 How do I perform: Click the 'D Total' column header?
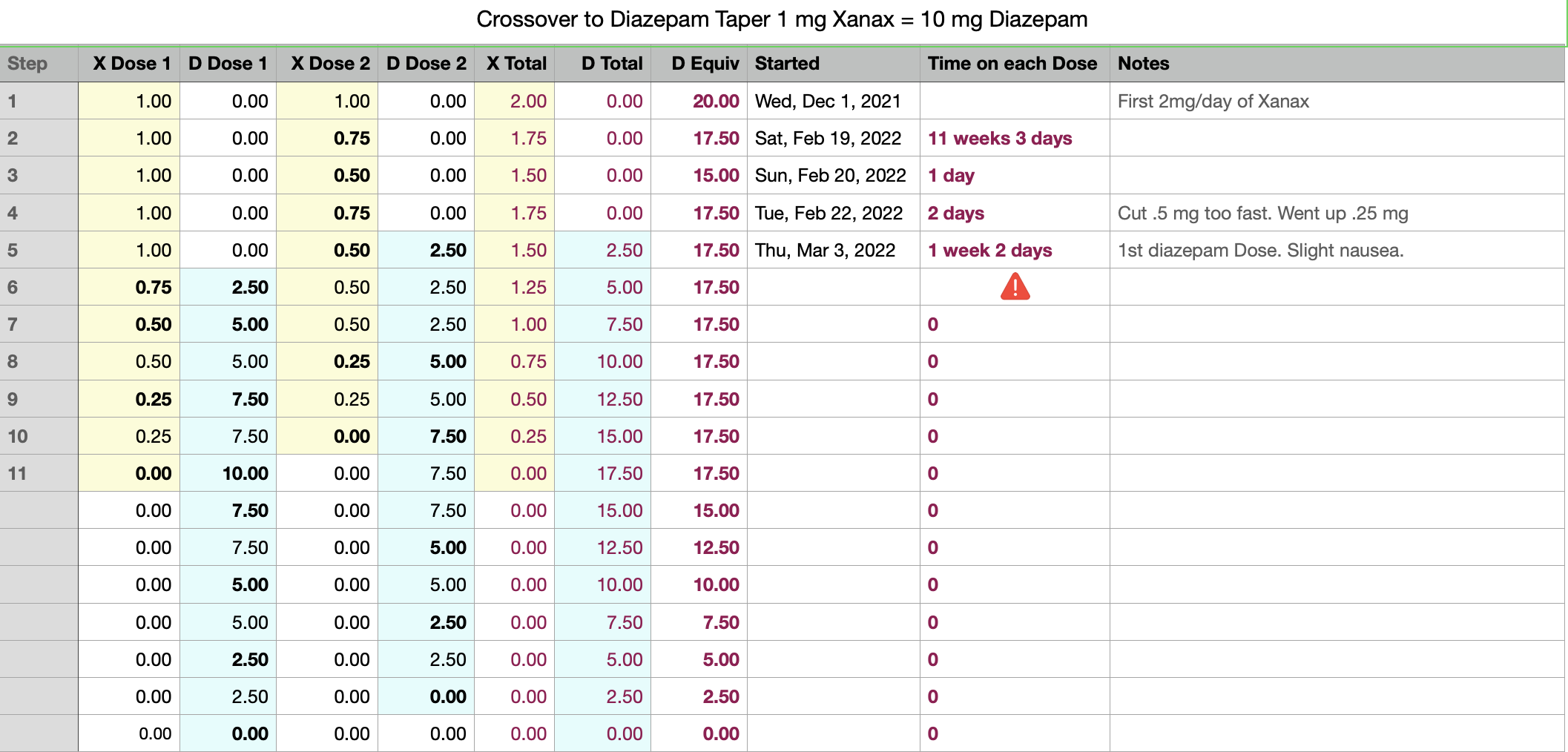coord(602,64)
